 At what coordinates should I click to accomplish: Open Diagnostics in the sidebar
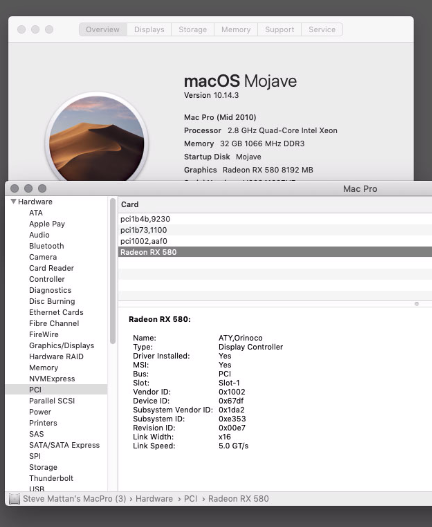click(50, 290)
